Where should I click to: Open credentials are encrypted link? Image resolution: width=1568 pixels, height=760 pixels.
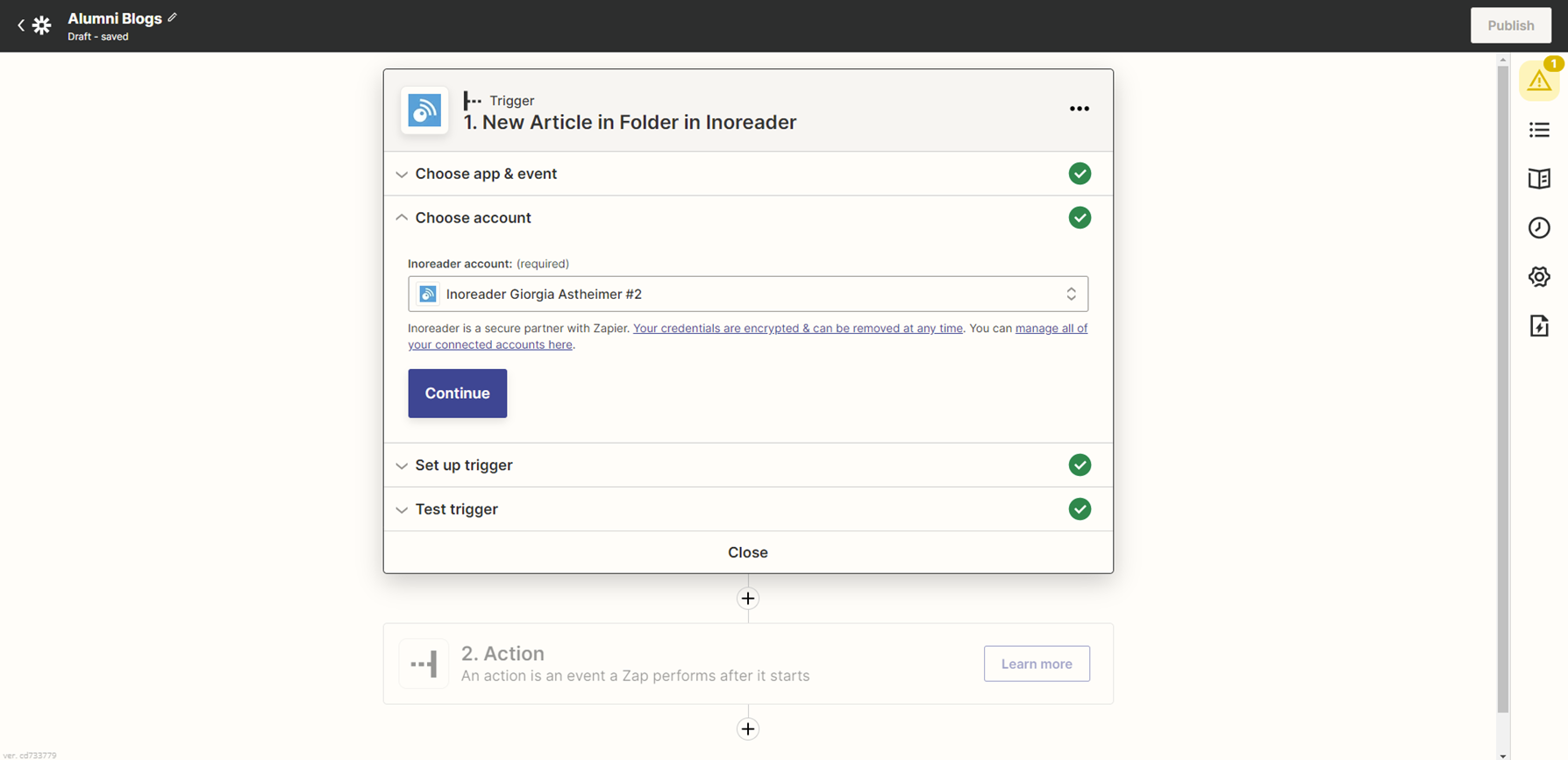coord(798,328)
